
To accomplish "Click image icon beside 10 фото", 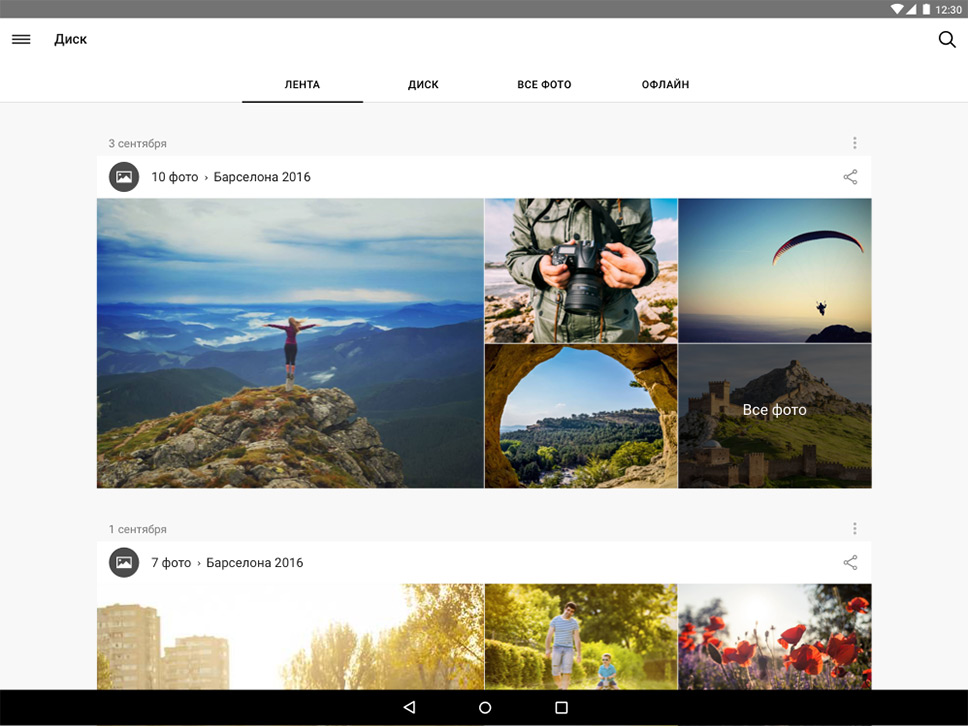I will (x=124, y=177).
